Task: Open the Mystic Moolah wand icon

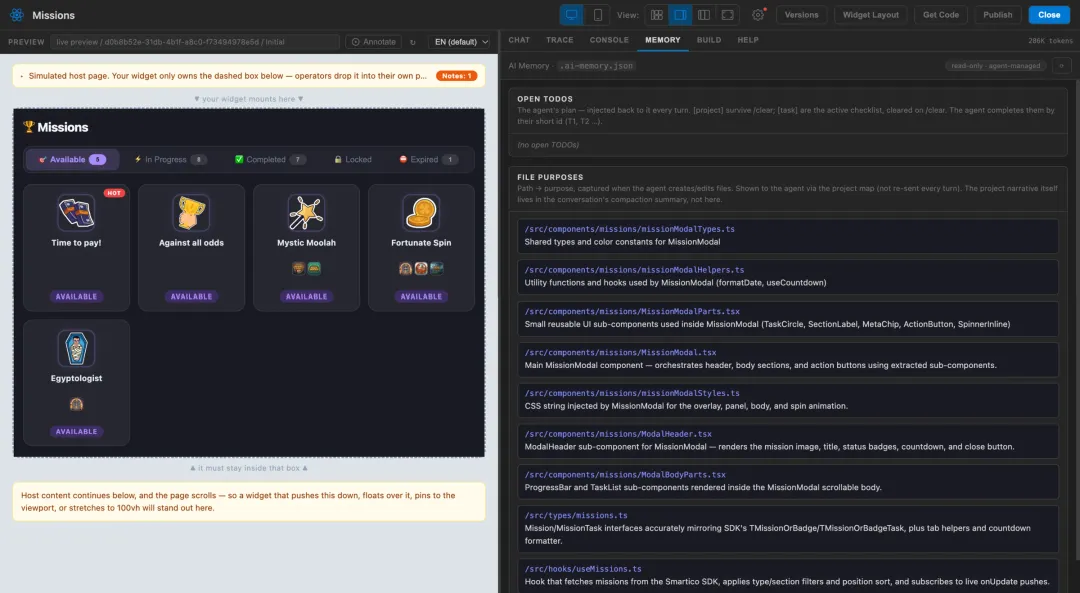Action: (x=306, y=212)
